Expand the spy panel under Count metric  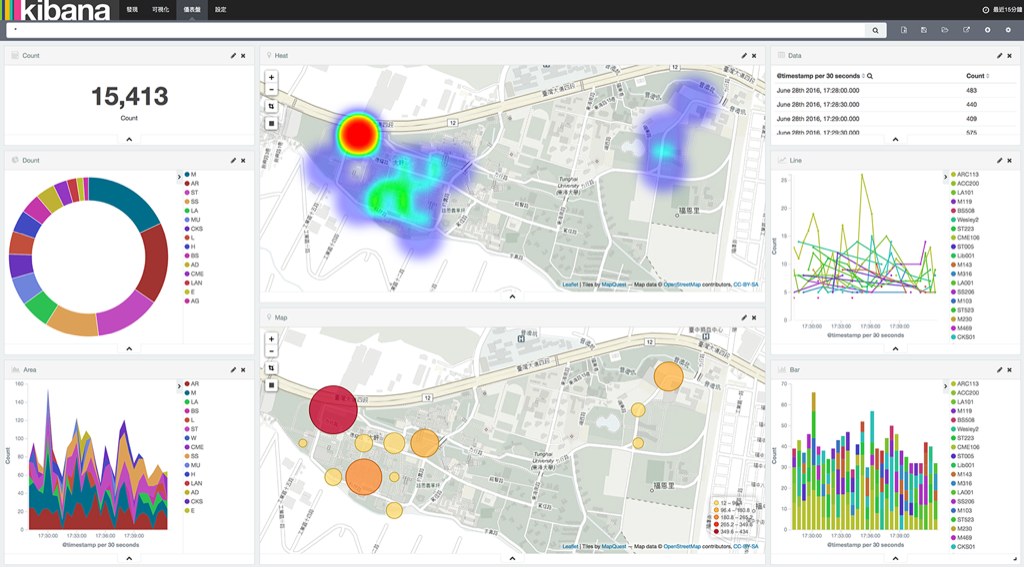(x=129, y=140)
